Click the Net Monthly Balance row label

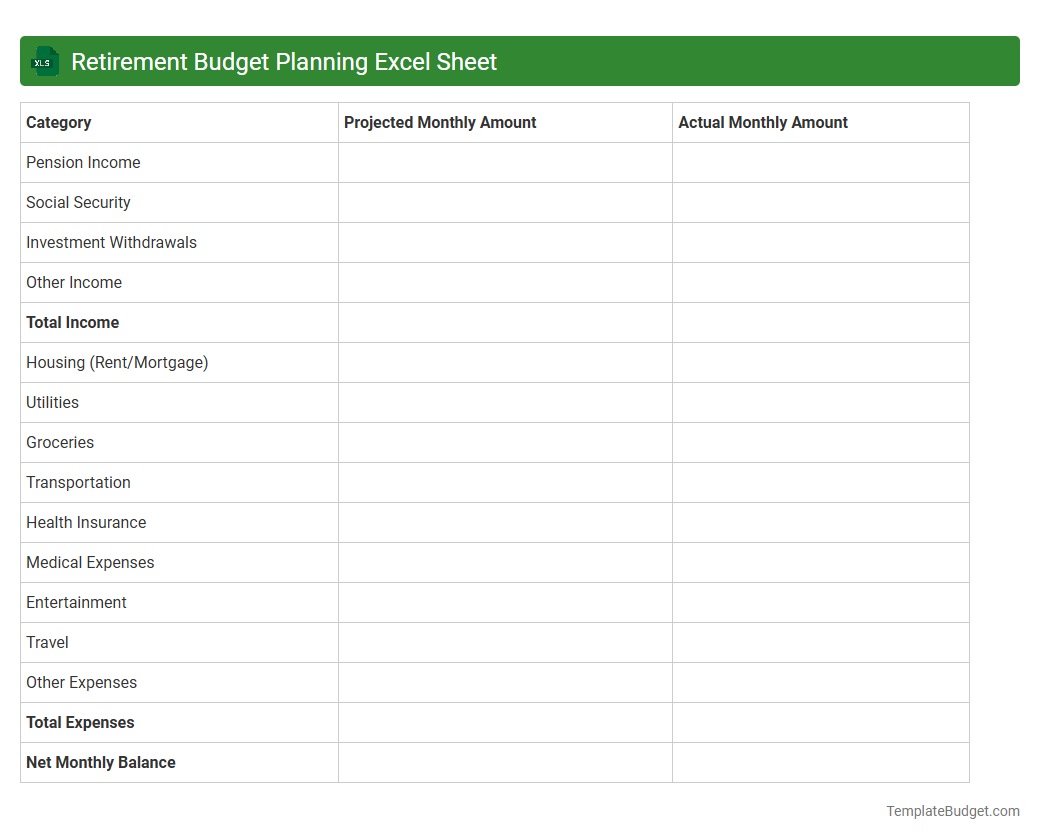click(100, 762)
